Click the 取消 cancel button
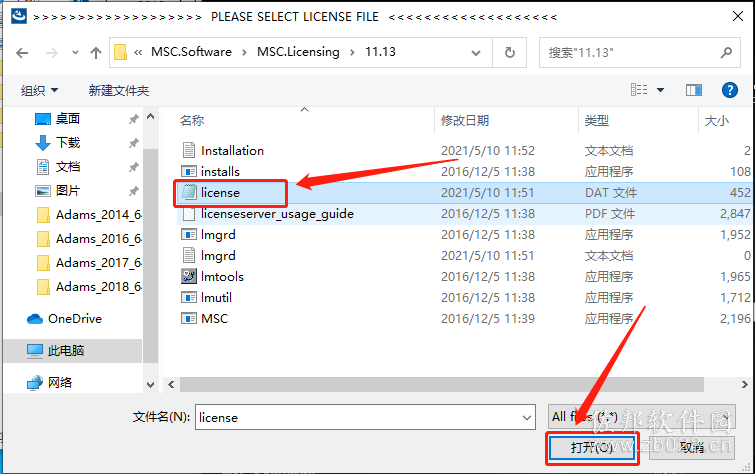The width and height of the screenshot is (755, 474). point(692,448)
